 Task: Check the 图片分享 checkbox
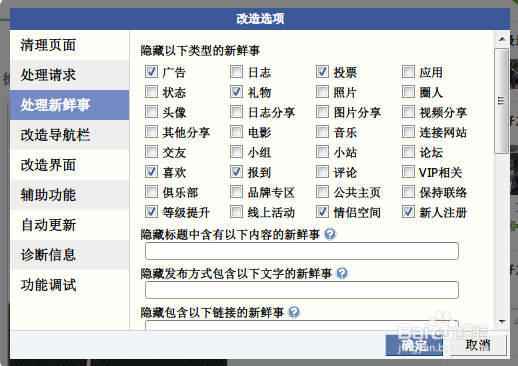(322, 112)
